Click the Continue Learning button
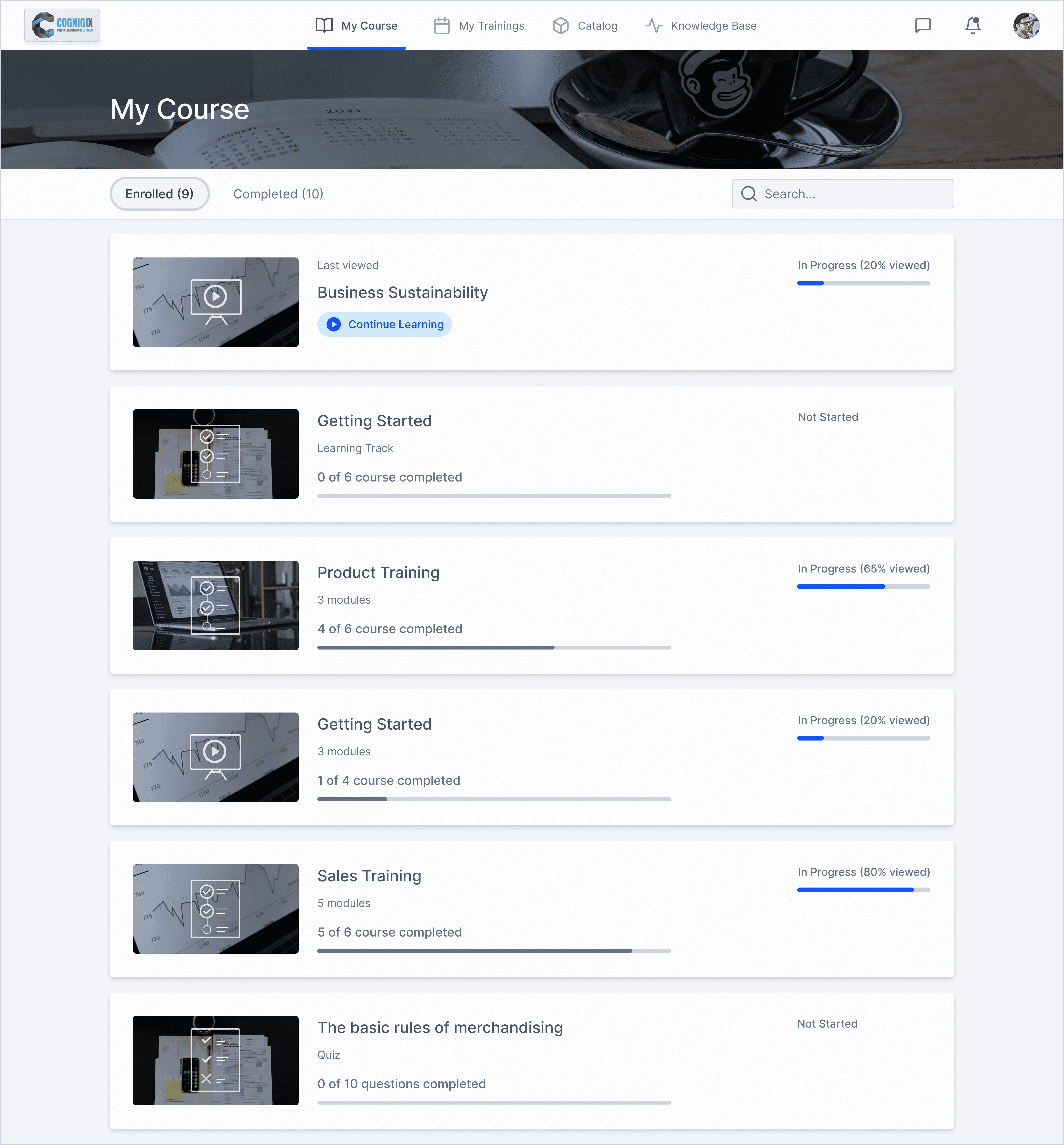The width and height of the screenshot is (1064, 1145). (x=385, y=325)
